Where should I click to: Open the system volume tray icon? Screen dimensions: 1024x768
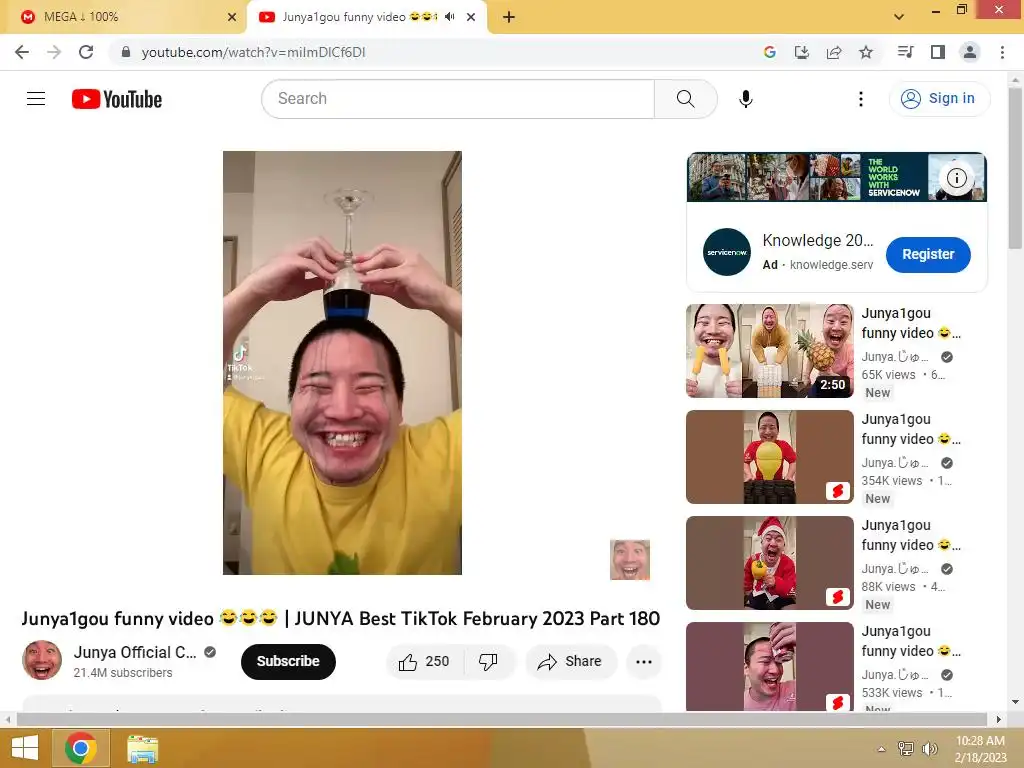[929, 749]
